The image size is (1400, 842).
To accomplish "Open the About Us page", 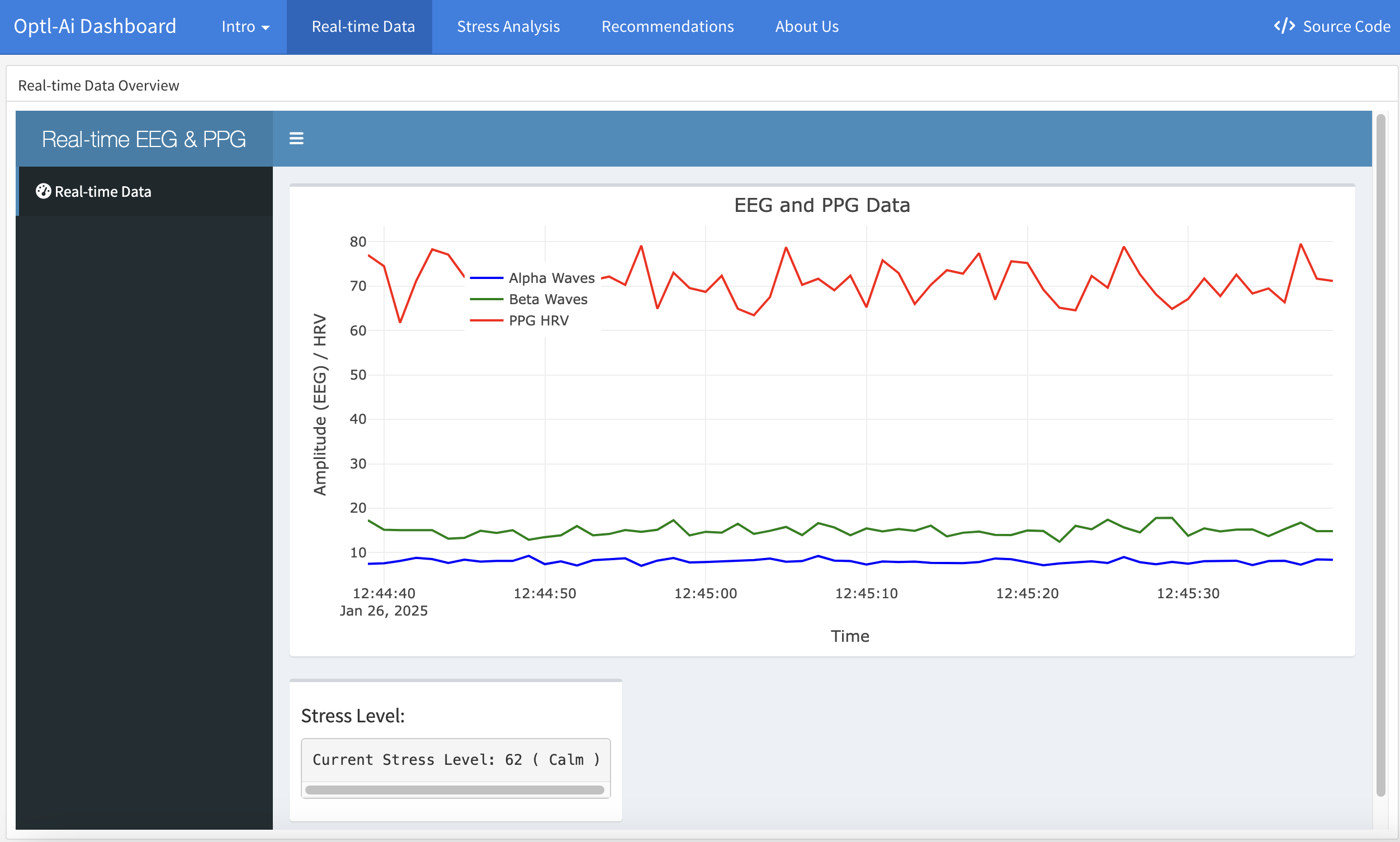I will point(806,27).
